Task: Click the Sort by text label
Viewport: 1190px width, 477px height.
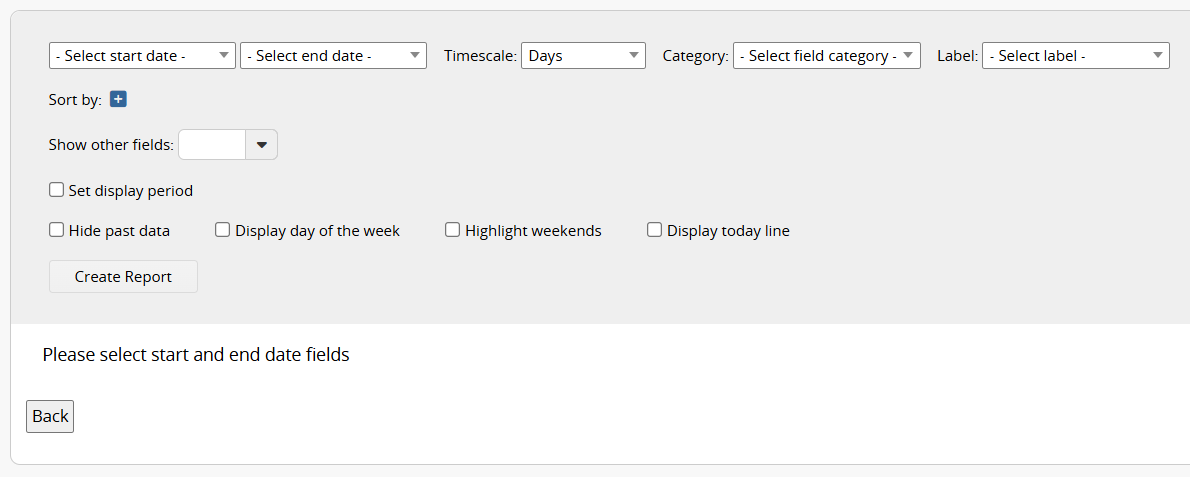Action: tap(75, 100)
